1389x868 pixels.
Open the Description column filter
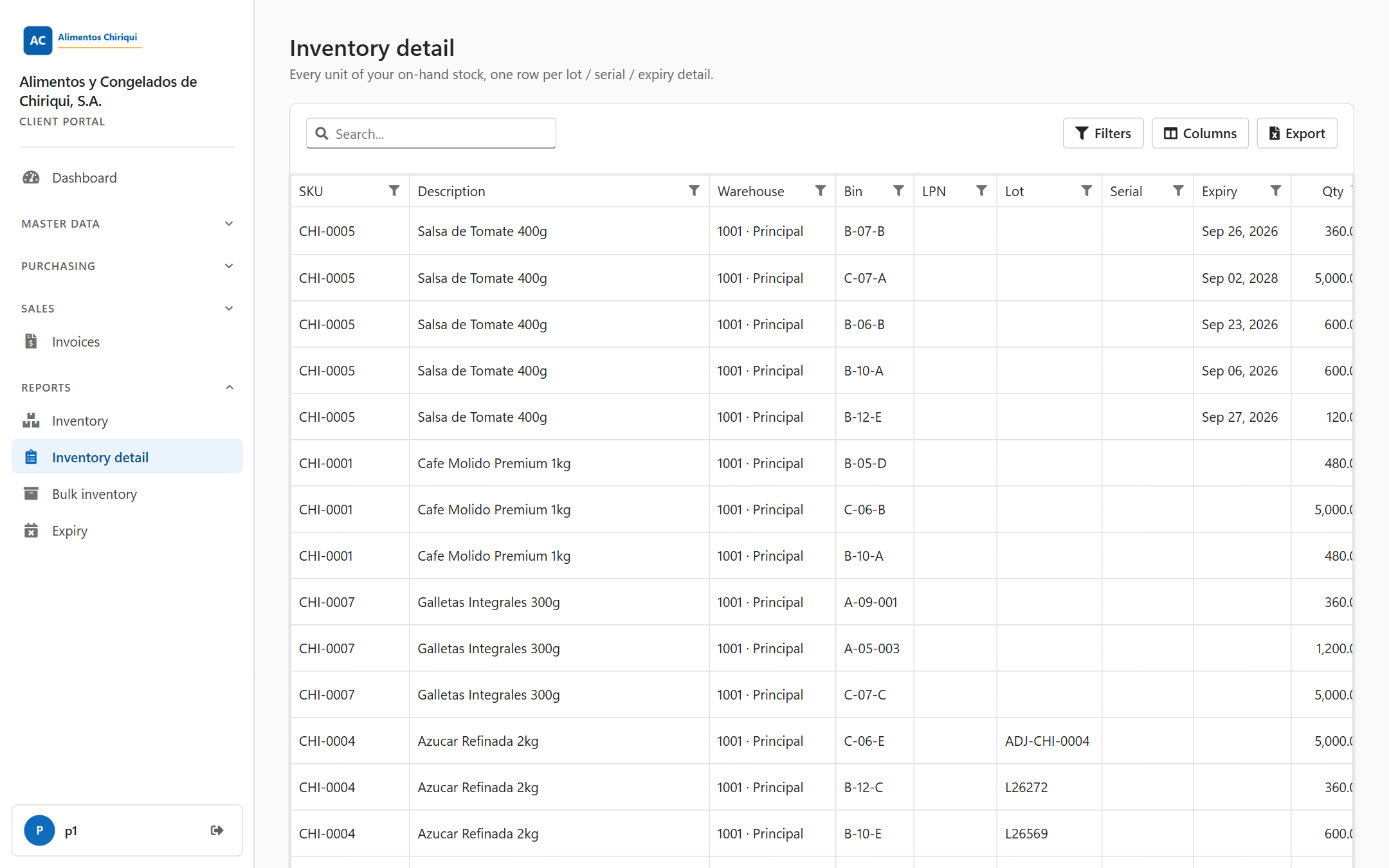694,191
